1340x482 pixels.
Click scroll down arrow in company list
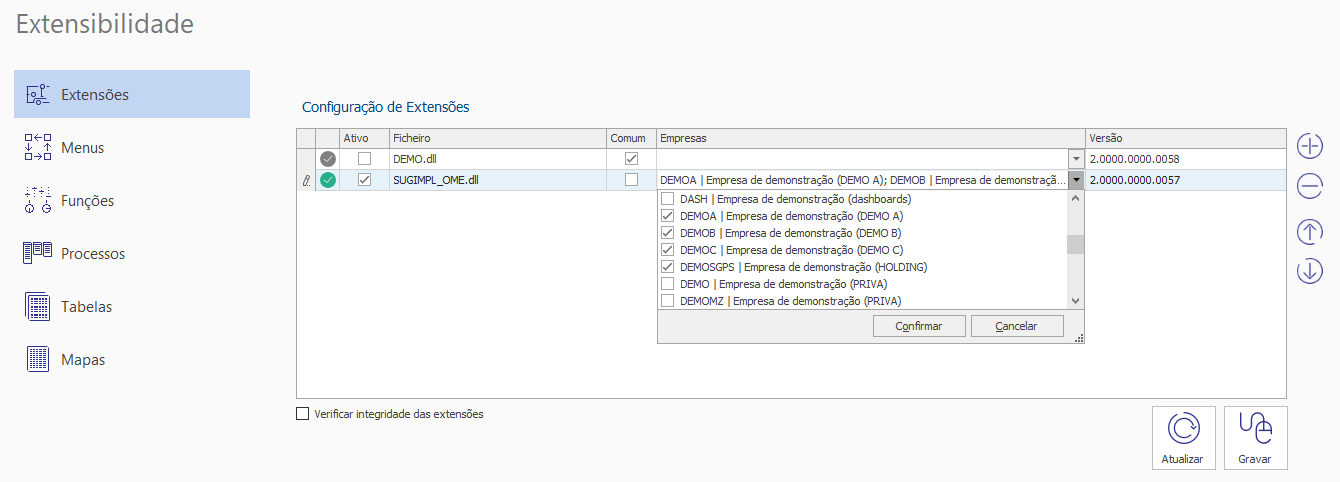pos(1076,300)
